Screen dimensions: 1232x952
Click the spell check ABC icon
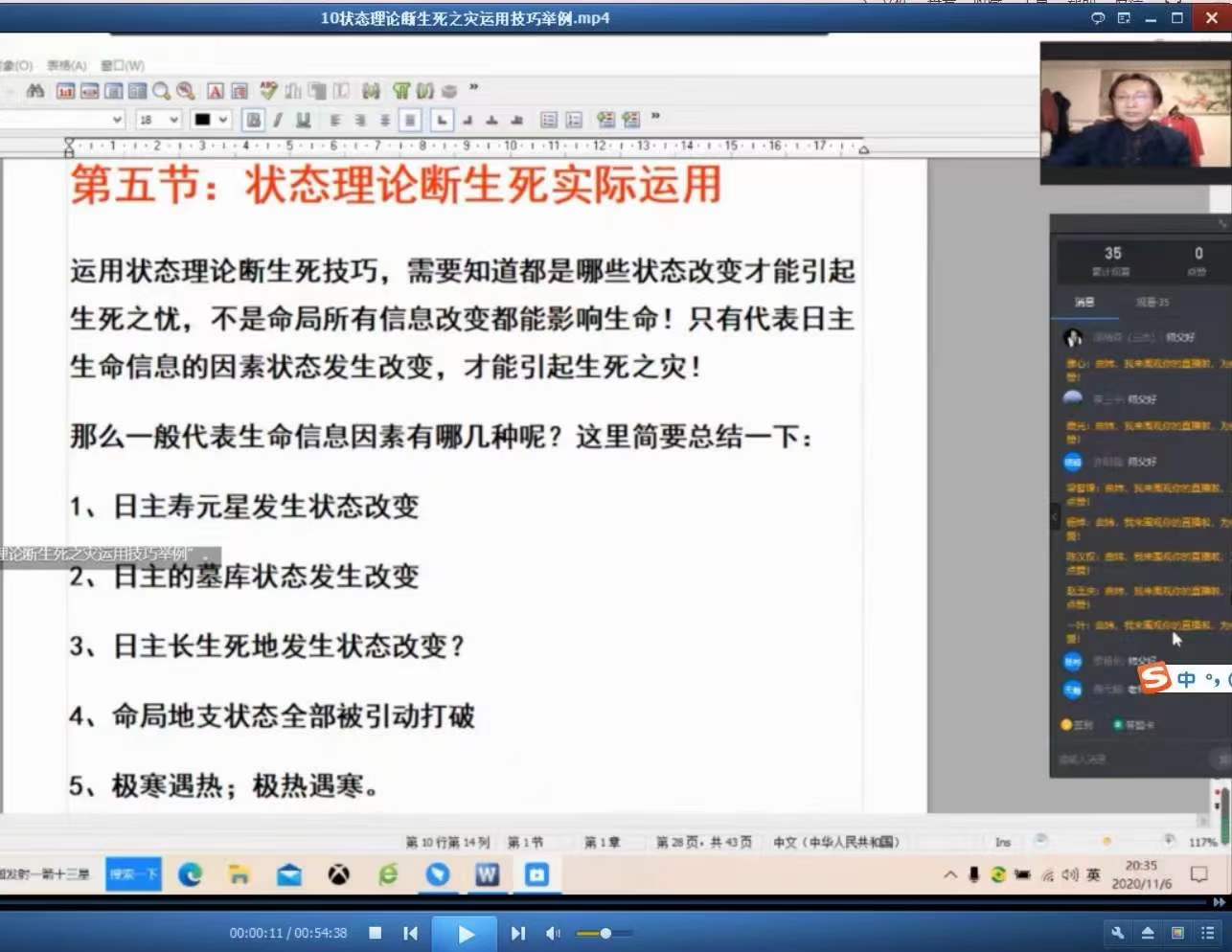pos(268,90)
